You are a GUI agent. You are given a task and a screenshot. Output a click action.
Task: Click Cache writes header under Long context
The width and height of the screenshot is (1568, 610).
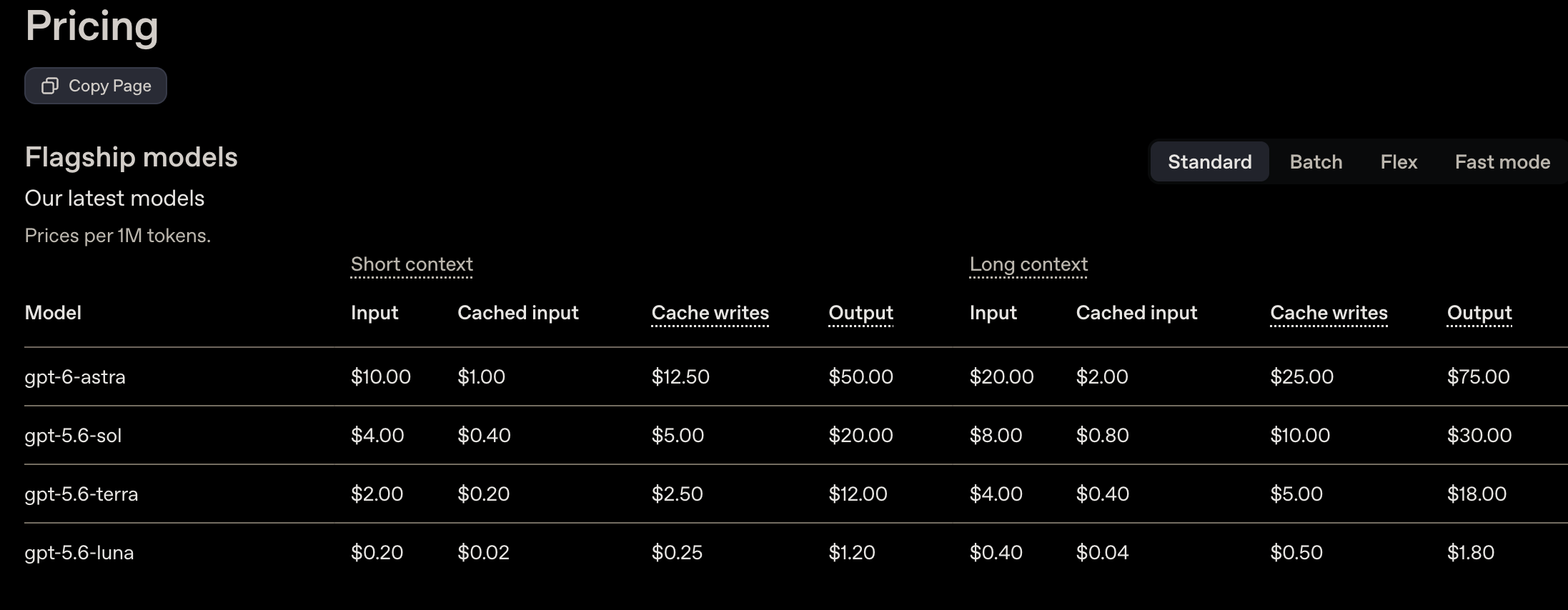[1329, 313]
